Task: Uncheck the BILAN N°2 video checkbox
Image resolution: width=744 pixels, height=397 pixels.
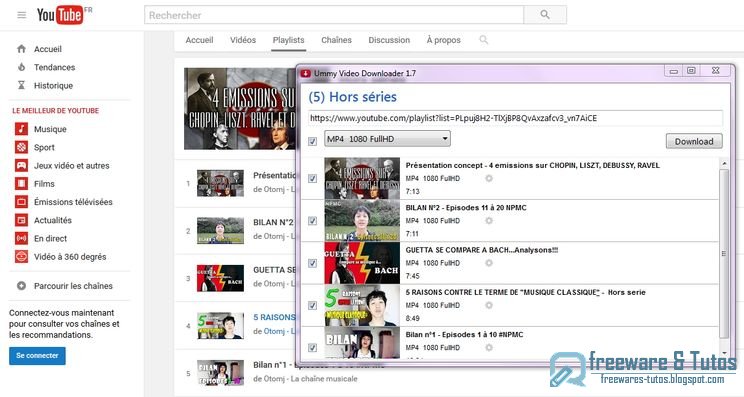Action: pos(312,221)
